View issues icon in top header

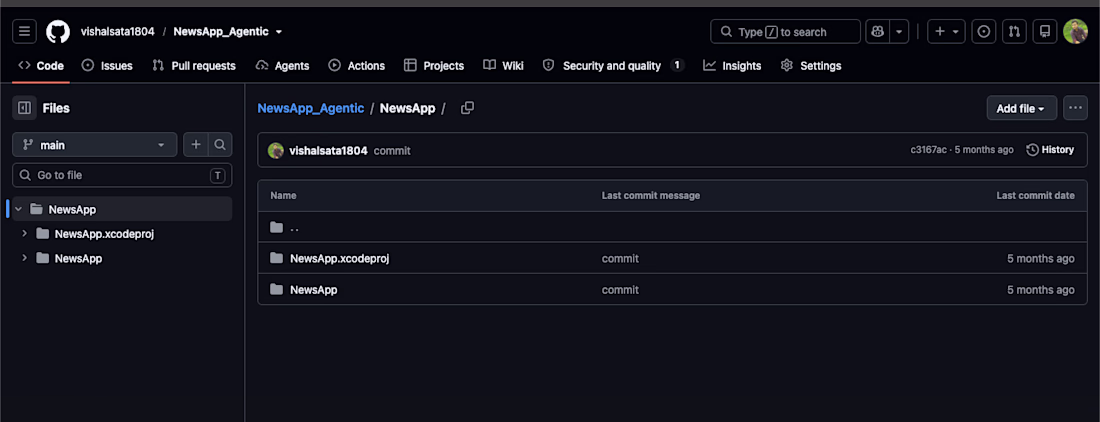click(984, 32)
